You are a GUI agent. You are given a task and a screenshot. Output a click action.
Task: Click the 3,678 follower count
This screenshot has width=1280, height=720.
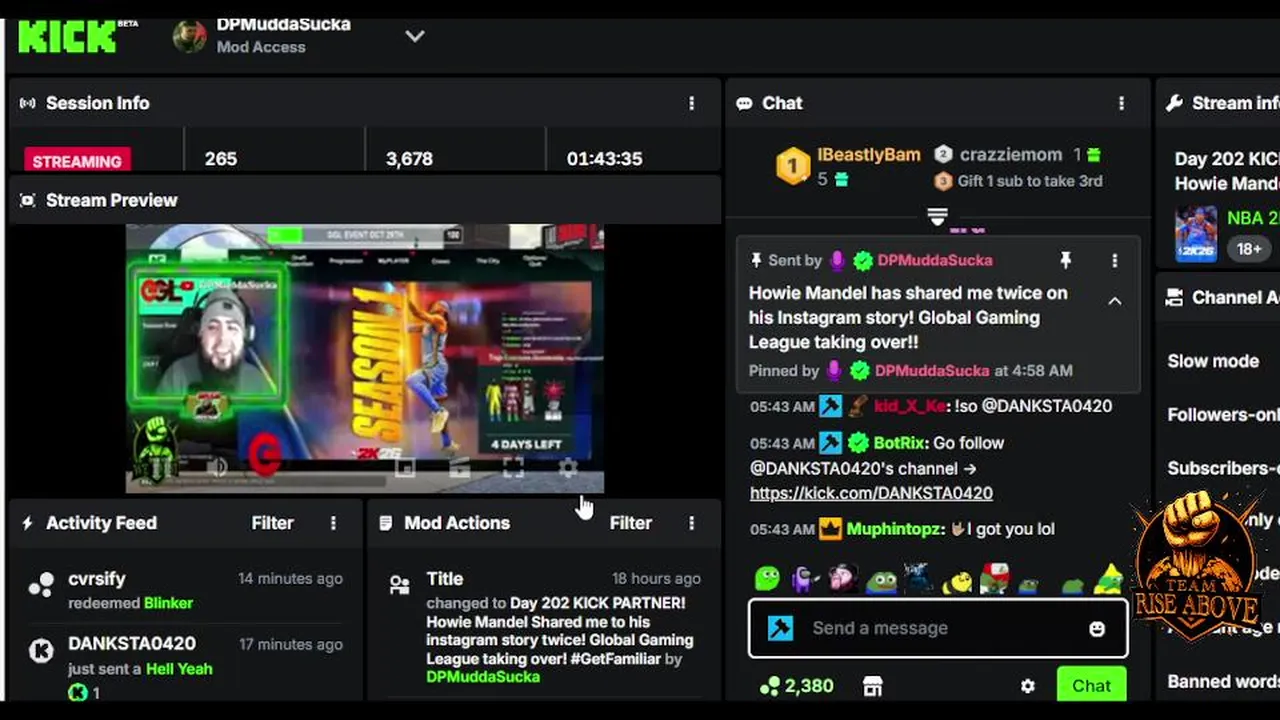coord(409,159)
